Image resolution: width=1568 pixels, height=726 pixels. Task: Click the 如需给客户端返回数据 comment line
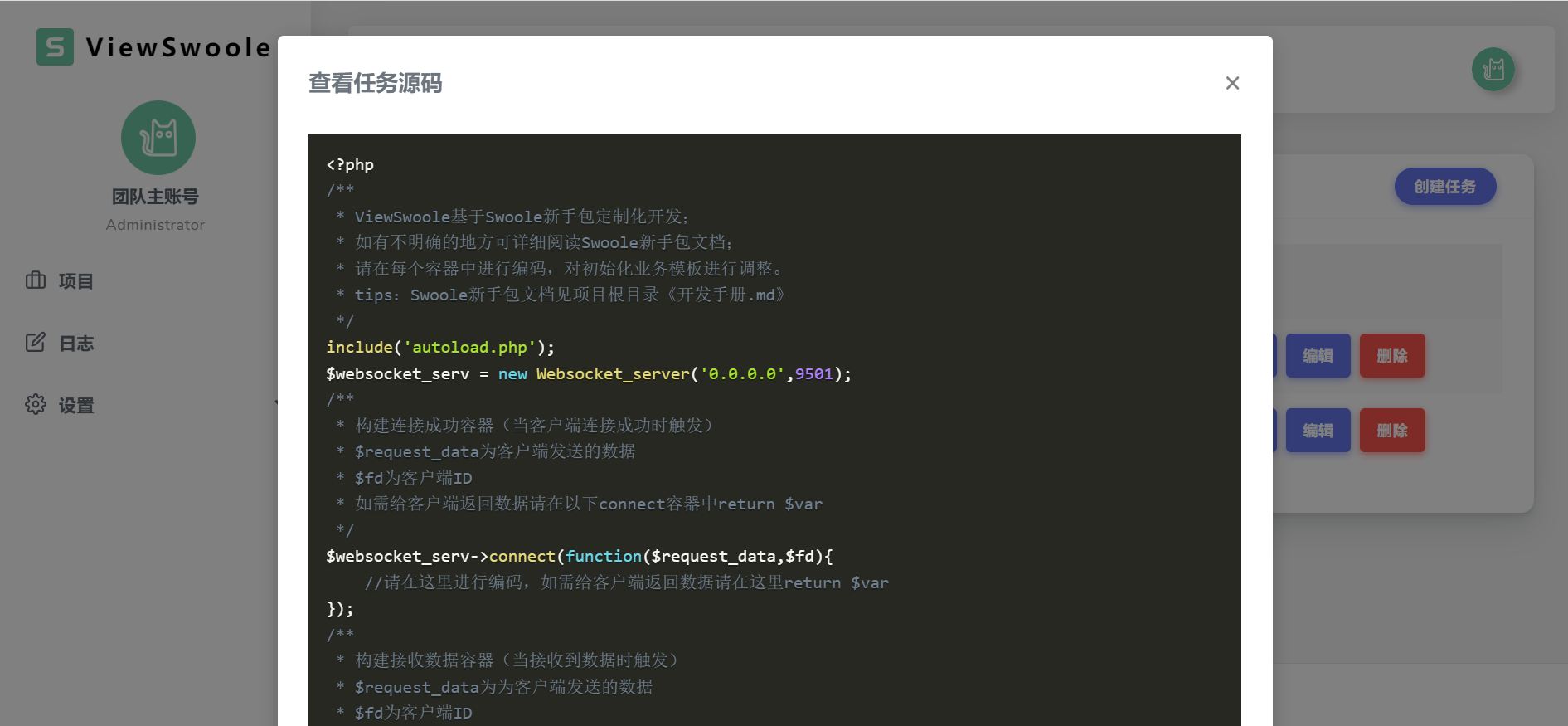coord(579,504)
